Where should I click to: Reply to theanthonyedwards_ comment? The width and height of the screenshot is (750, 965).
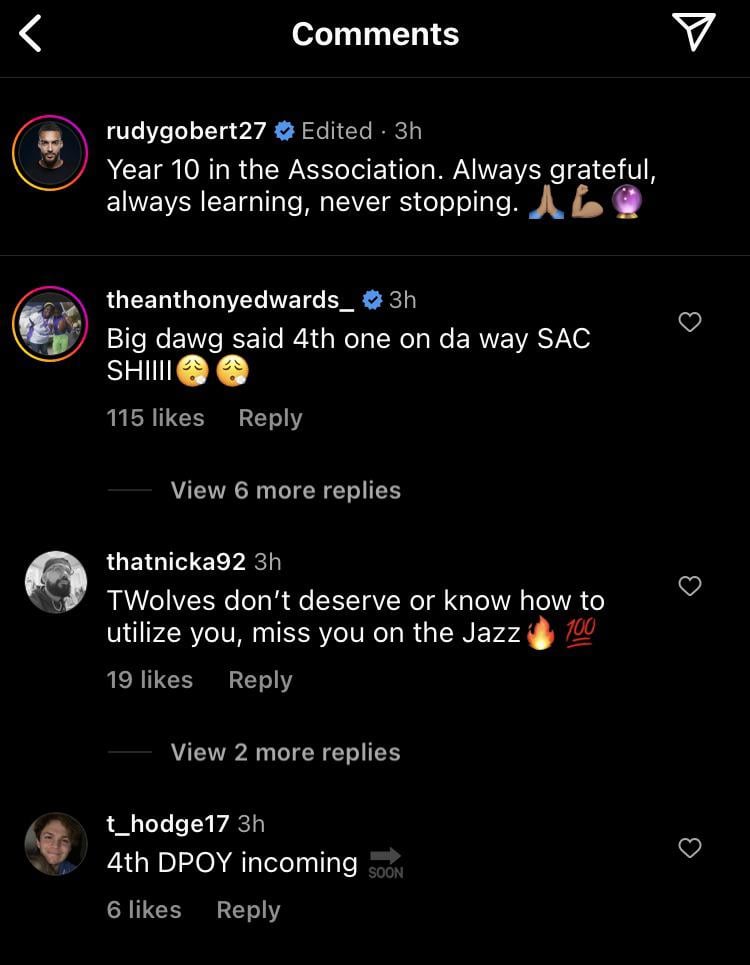(x=270, y=418)
